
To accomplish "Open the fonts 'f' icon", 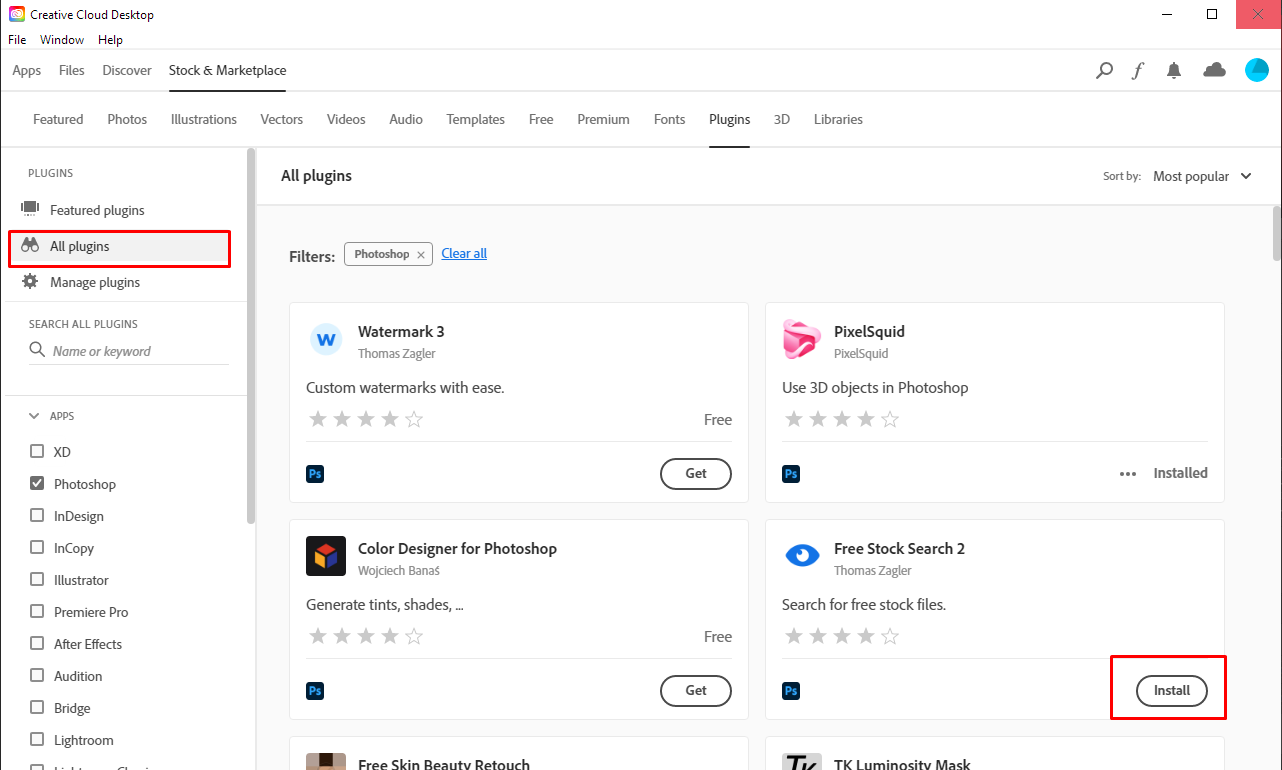I will tap(1138, 70).
